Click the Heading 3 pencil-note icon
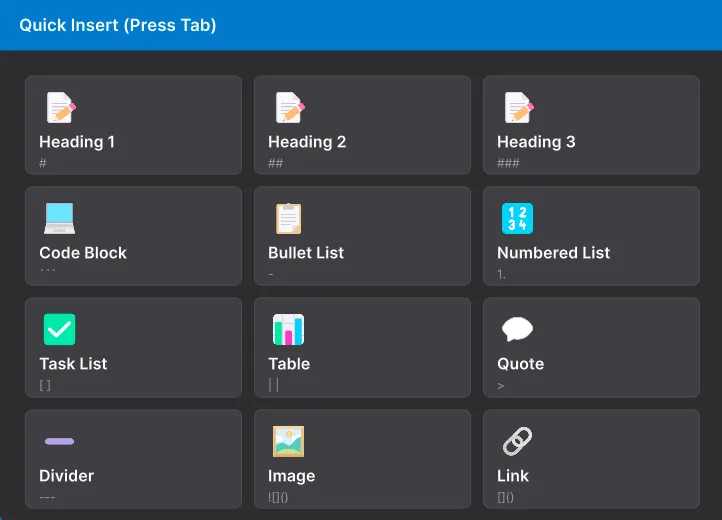This screenshot has width=722, height=520. 518,108
